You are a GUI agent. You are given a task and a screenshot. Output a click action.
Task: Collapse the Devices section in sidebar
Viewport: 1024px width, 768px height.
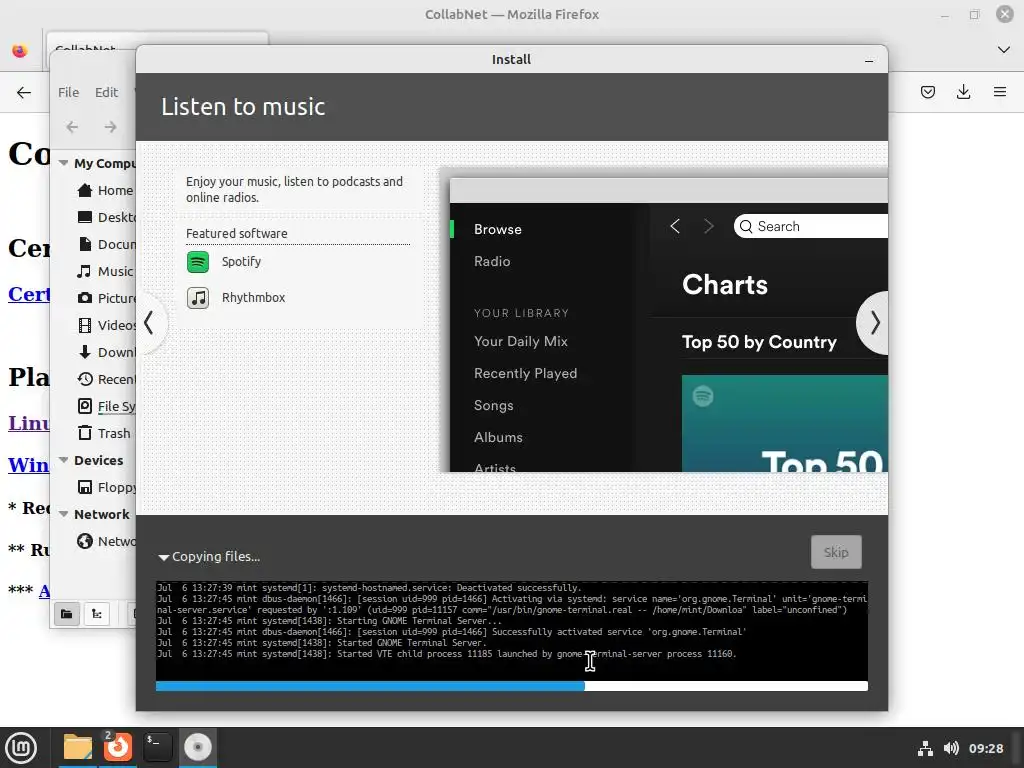(x=63, y=460)
